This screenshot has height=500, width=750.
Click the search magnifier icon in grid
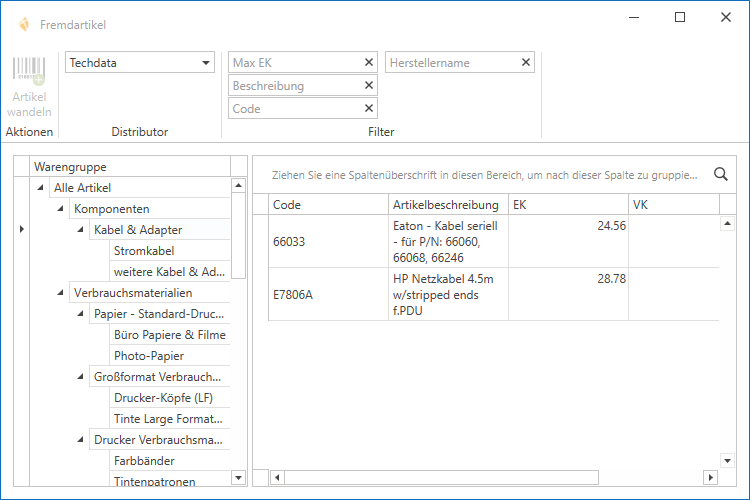click(720, 174)
